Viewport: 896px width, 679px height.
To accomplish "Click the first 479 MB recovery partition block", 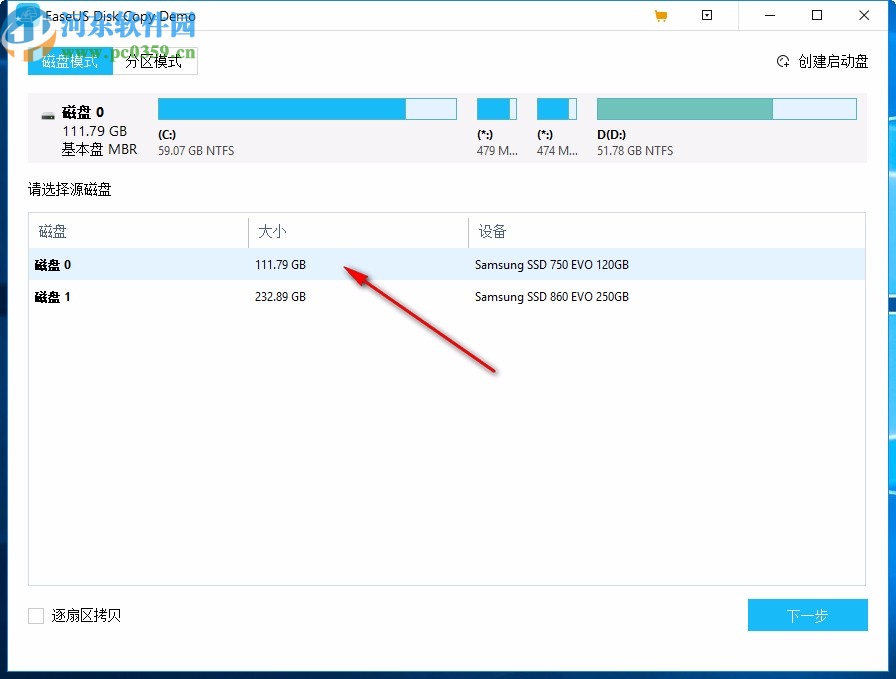I will tap(497, 108).
